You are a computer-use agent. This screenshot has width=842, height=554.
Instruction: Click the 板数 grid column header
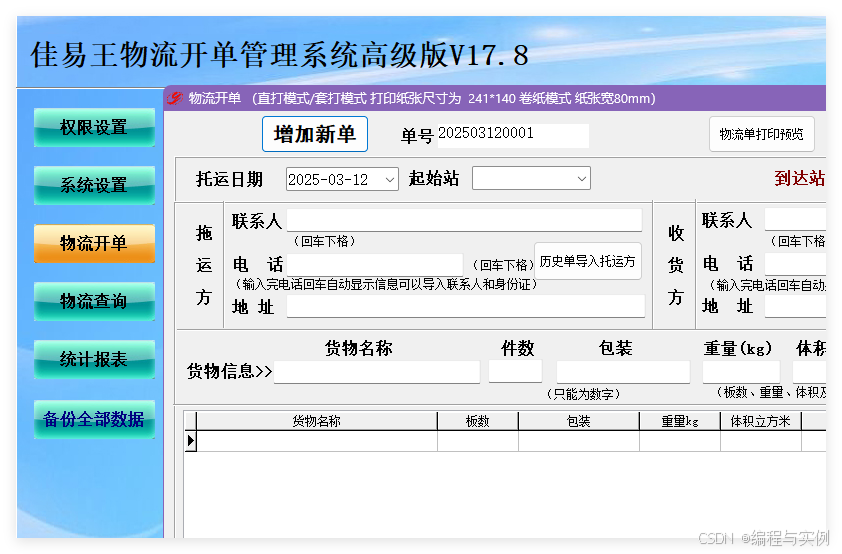[478, 421]
